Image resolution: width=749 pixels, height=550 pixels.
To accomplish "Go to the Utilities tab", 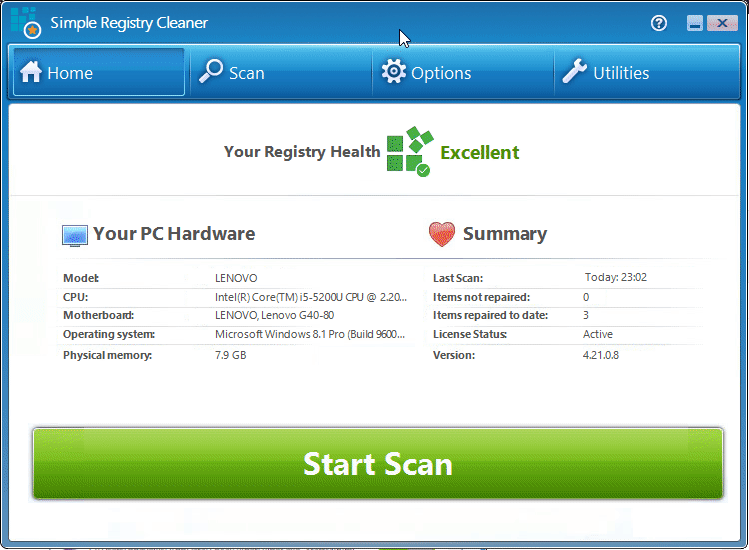I will click(646, 72).
